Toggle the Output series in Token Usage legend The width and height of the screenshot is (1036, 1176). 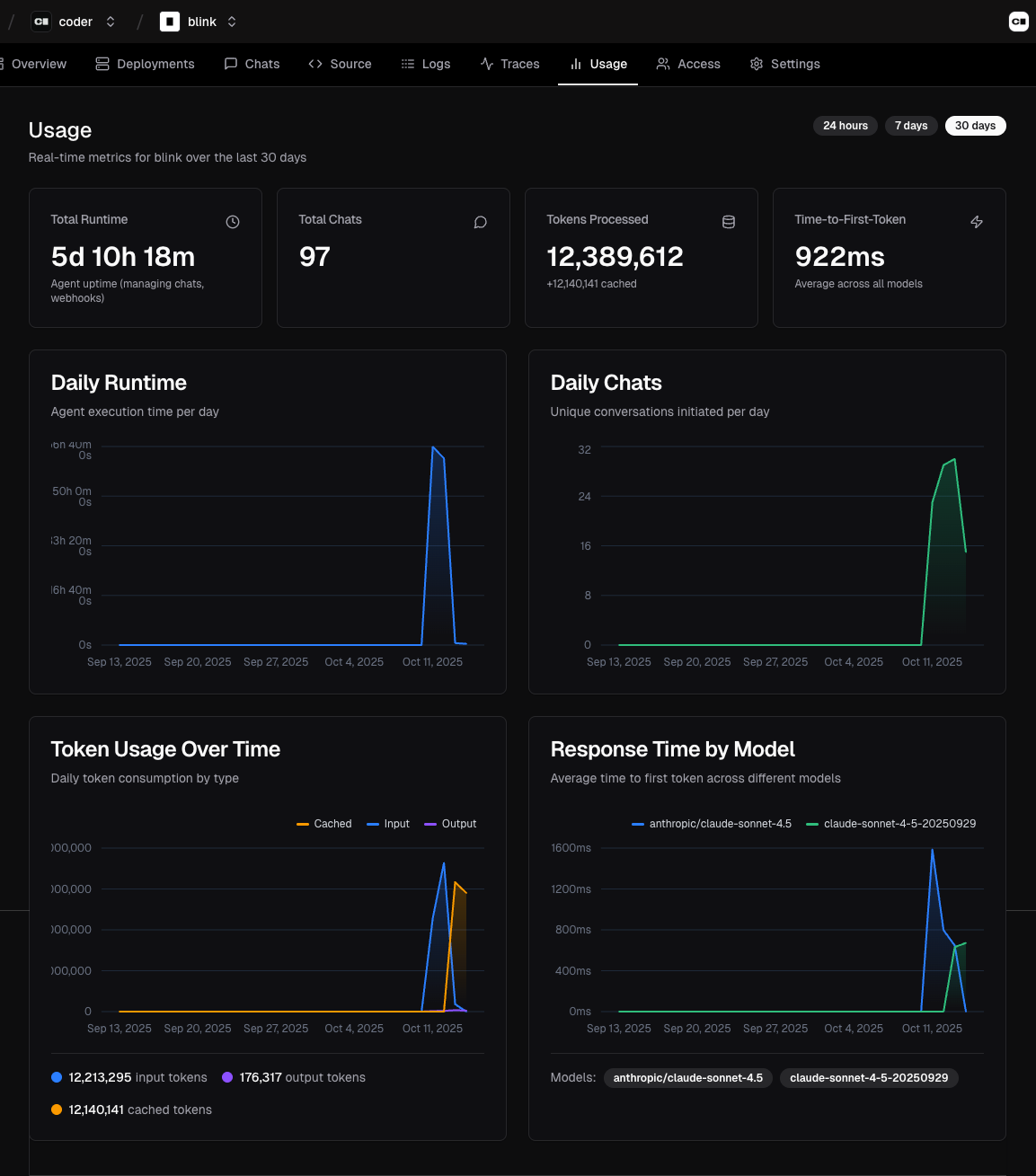449,824
